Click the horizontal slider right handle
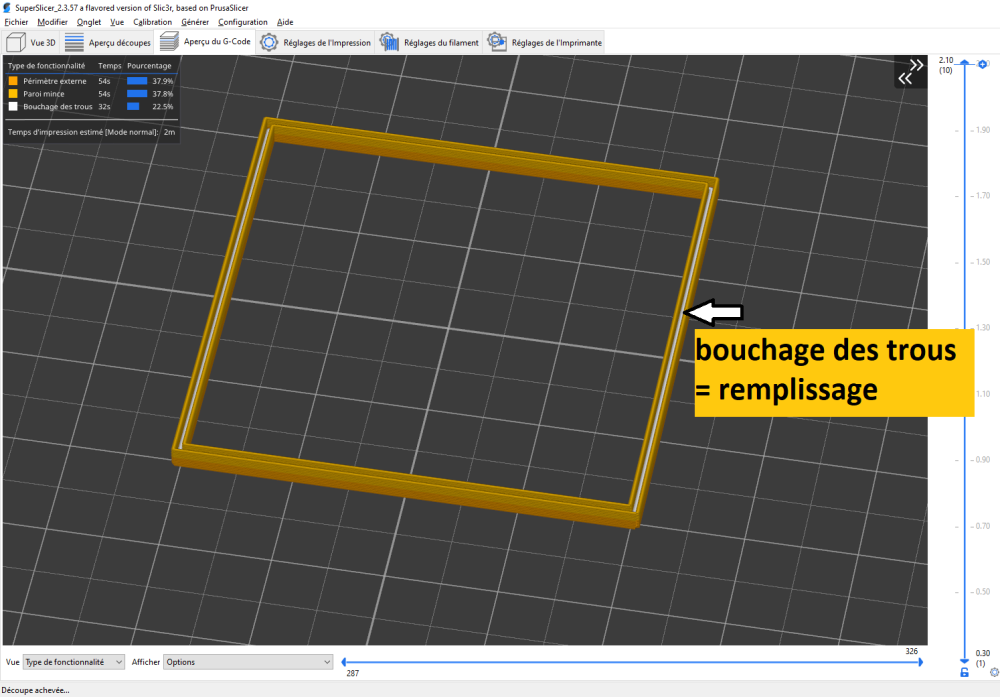Screen dimensions: 1000x697 [920, 662]
